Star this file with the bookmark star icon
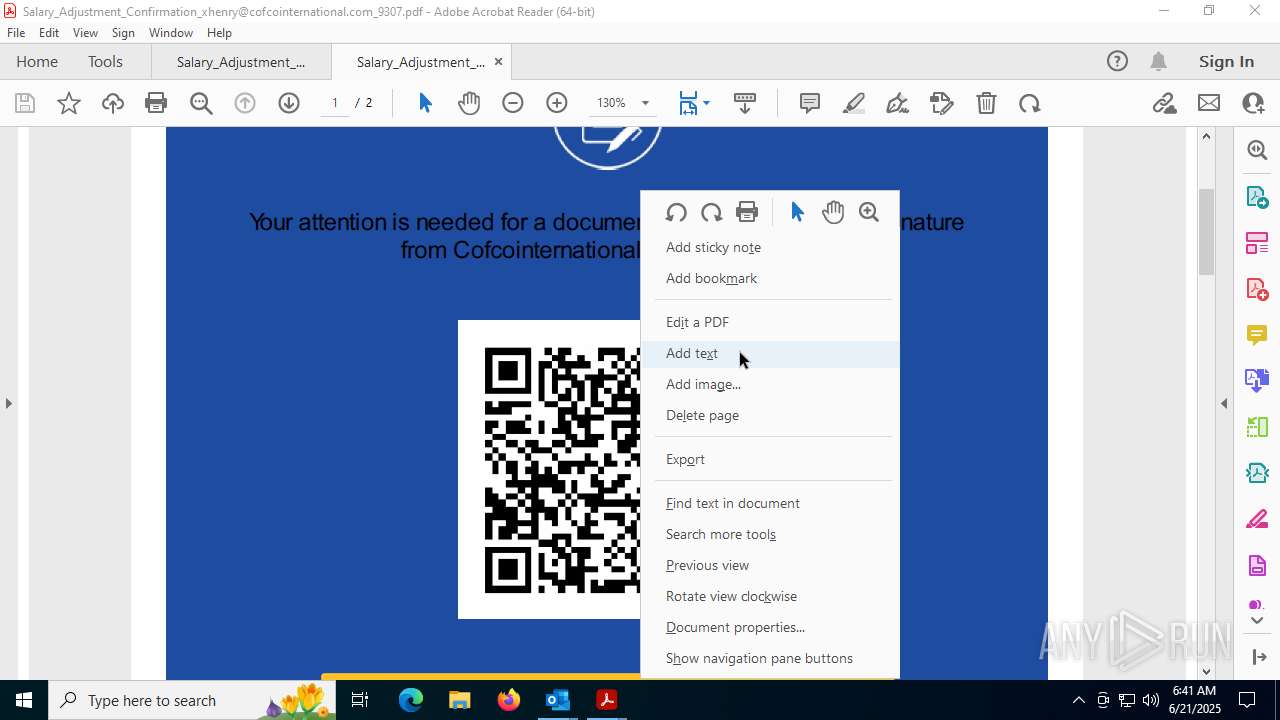 [69, 103]
